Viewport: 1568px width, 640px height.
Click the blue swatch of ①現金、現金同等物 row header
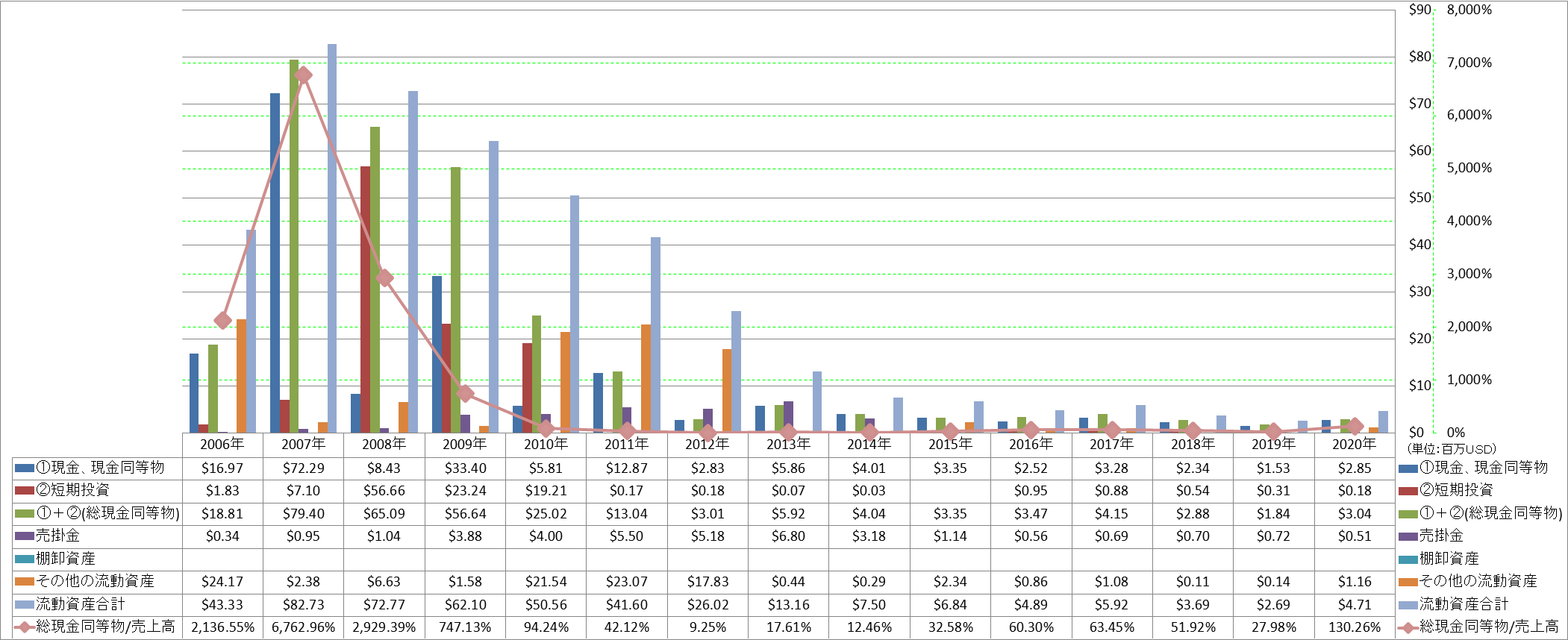tap(25, 468)
